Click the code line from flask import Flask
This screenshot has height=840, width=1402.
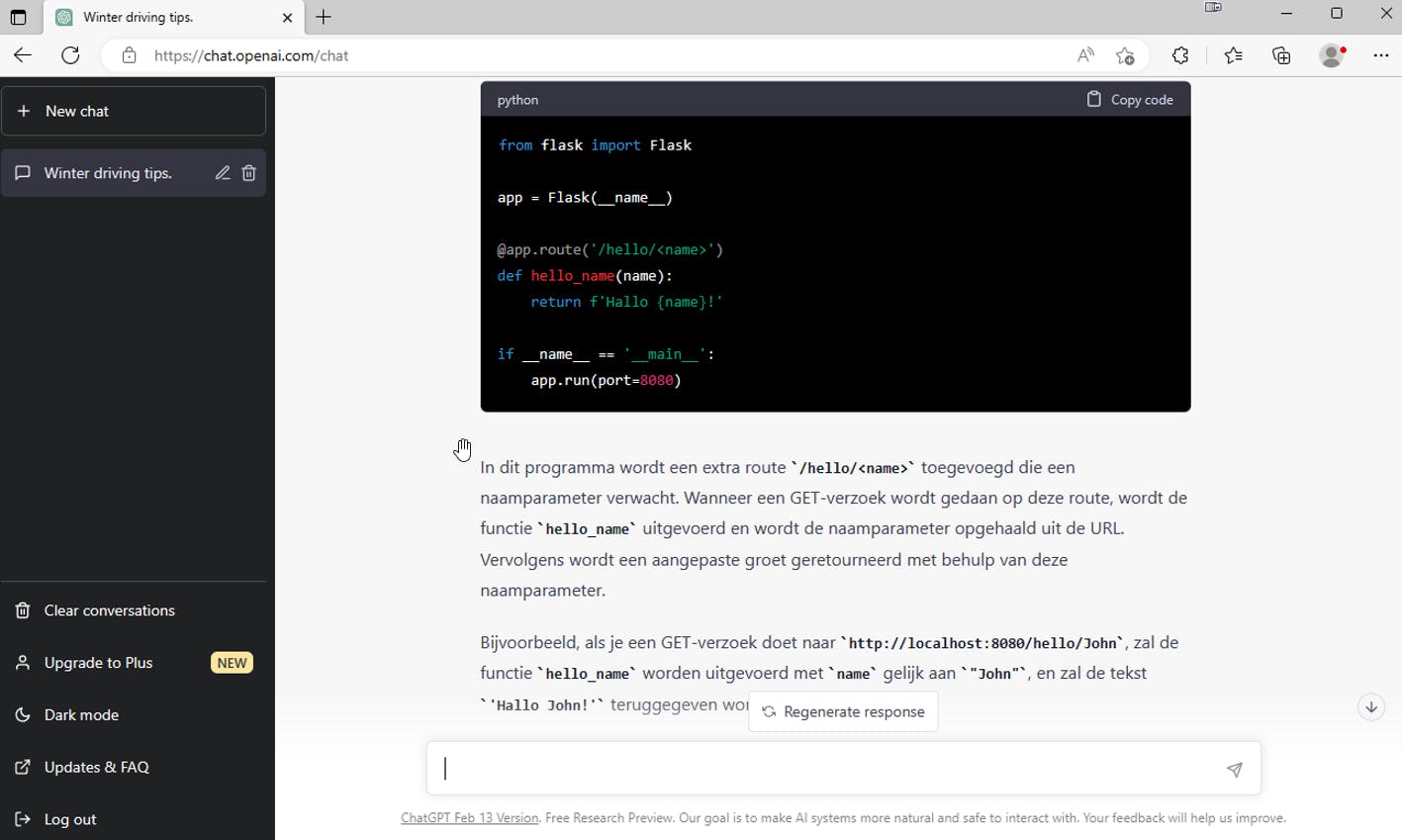tap(595, 145)
